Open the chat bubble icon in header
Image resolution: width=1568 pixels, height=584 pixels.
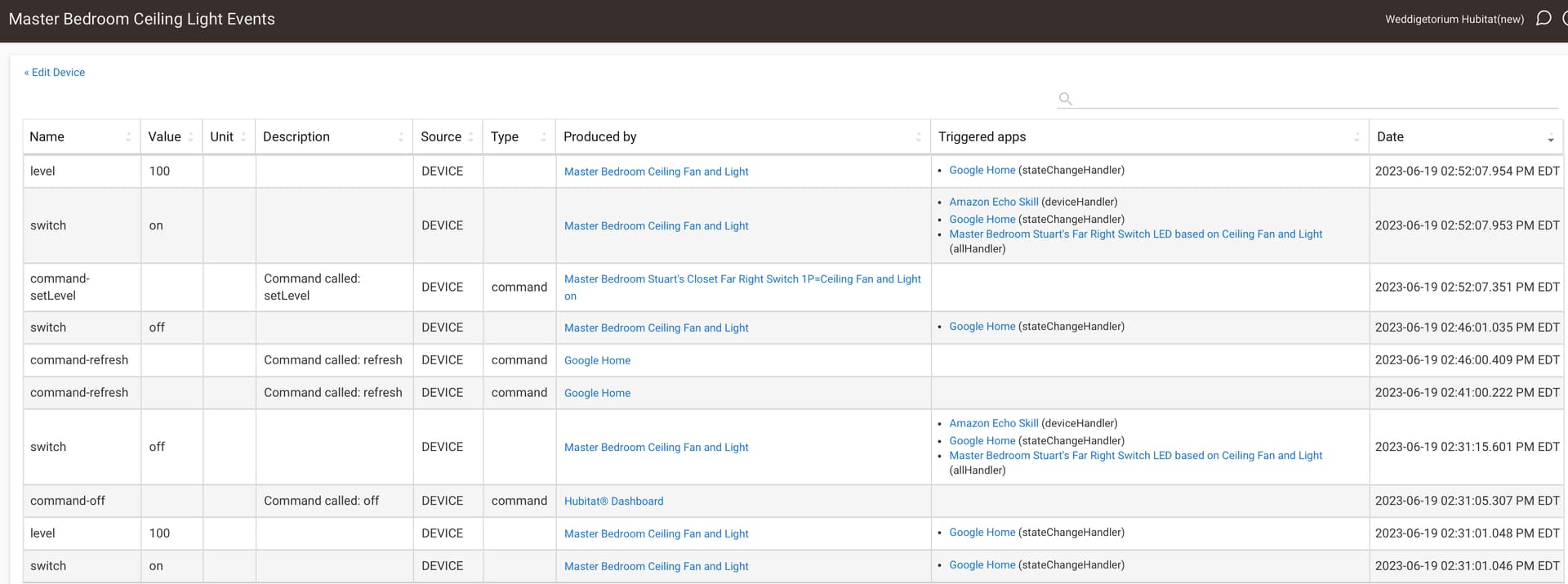(1543, 18)
